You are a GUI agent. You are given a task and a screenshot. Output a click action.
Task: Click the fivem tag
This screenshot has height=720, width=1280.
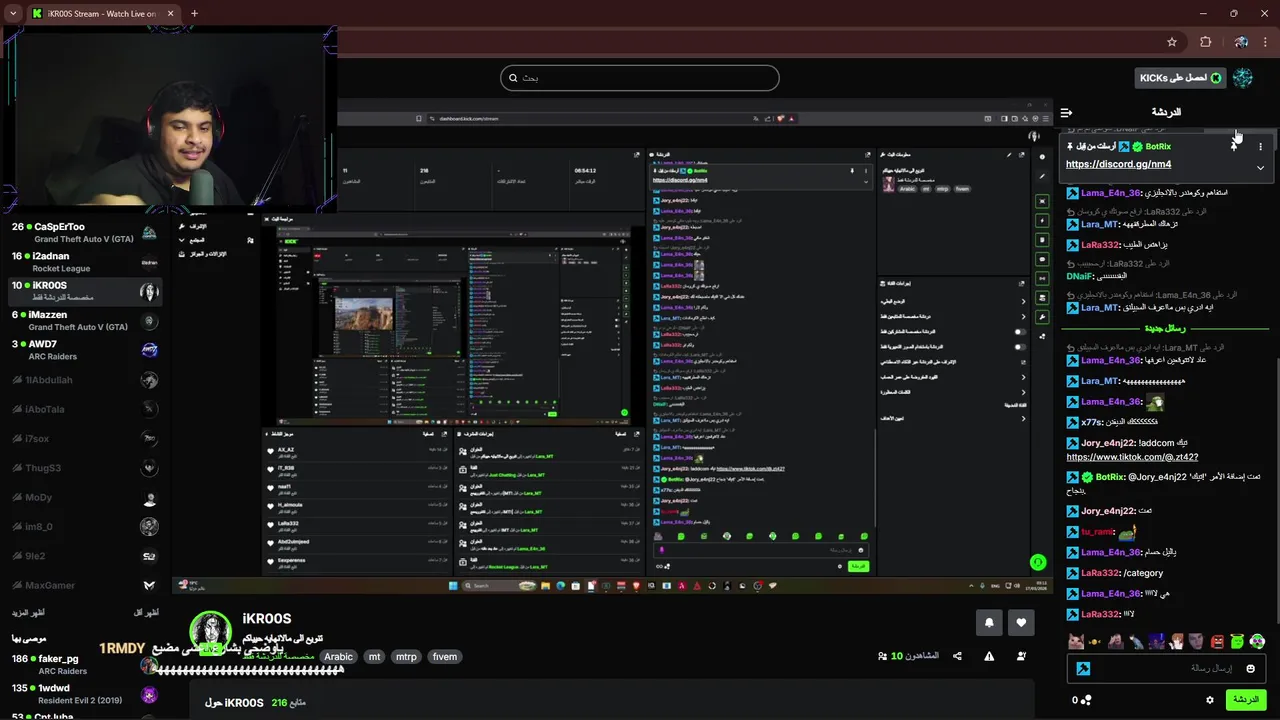(x=445, y=657)
